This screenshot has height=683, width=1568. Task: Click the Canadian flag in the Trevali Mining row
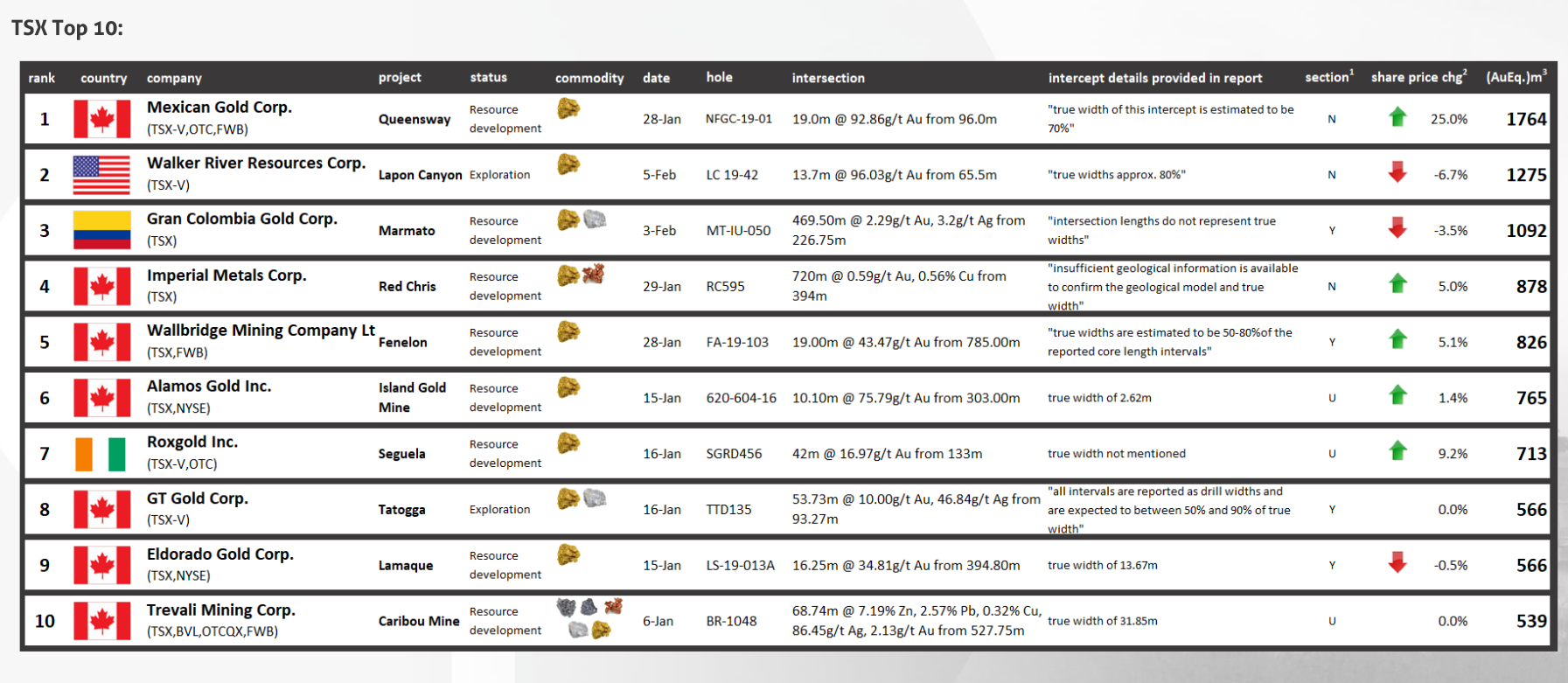click(101, 621)
